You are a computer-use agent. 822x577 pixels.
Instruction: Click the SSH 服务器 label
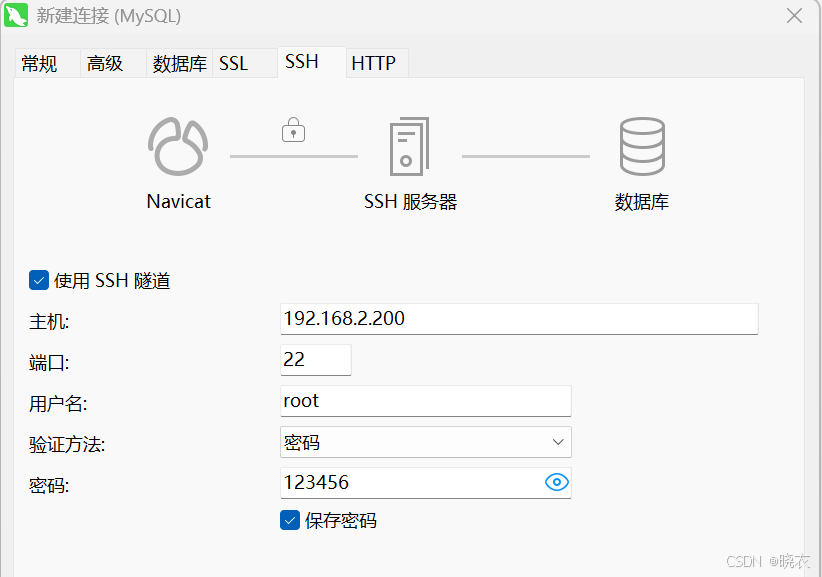[410, 202]
